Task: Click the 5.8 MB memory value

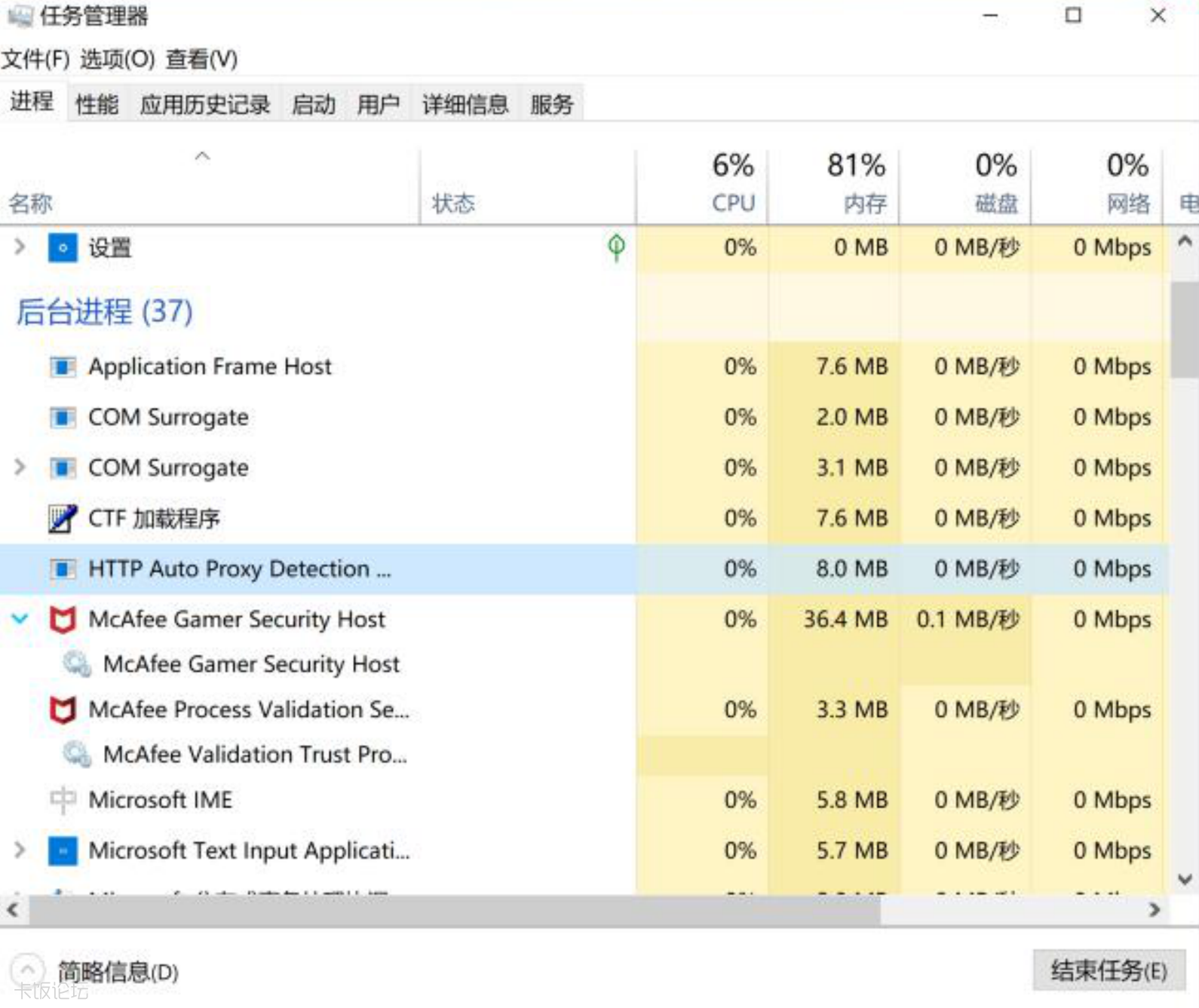Action: click(x=852, y=800)
